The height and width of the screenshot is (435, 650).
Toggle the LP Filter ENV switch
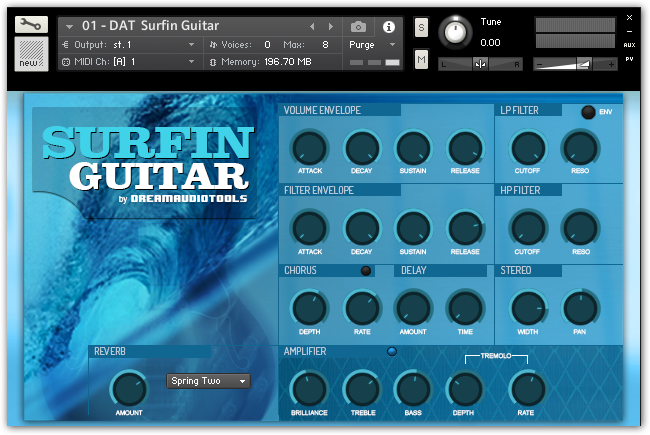(x=588, y=112)
